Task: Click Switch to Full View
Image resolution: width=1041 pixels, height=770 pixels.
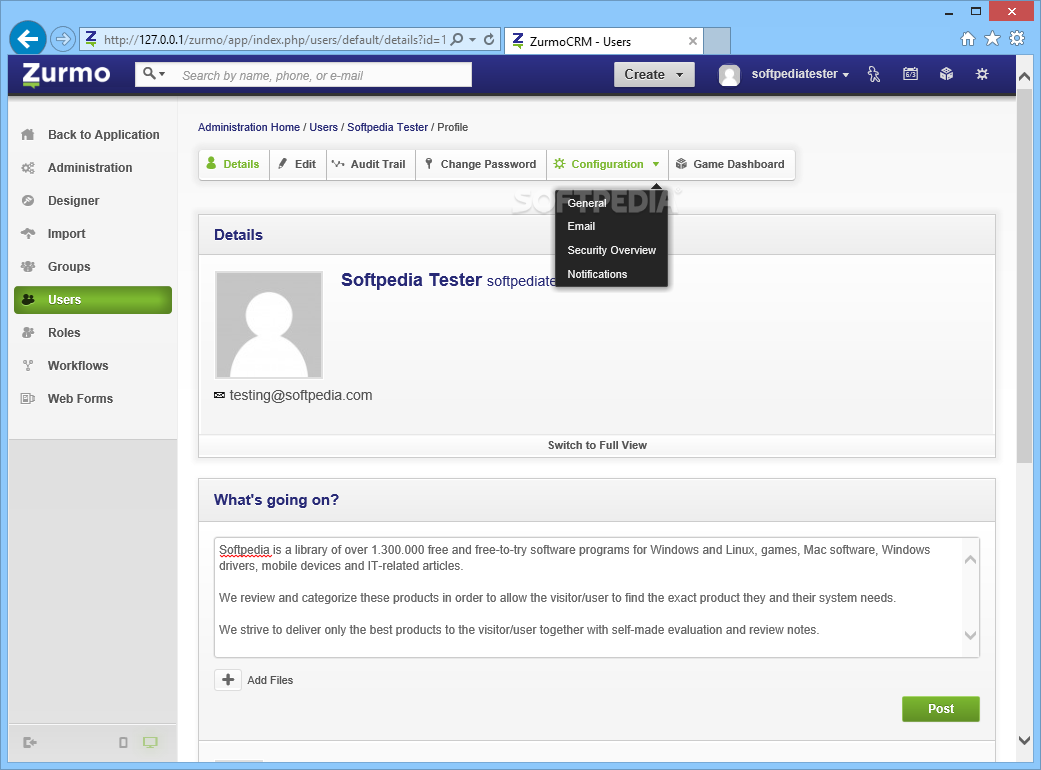Action: [x=597, y=445]
